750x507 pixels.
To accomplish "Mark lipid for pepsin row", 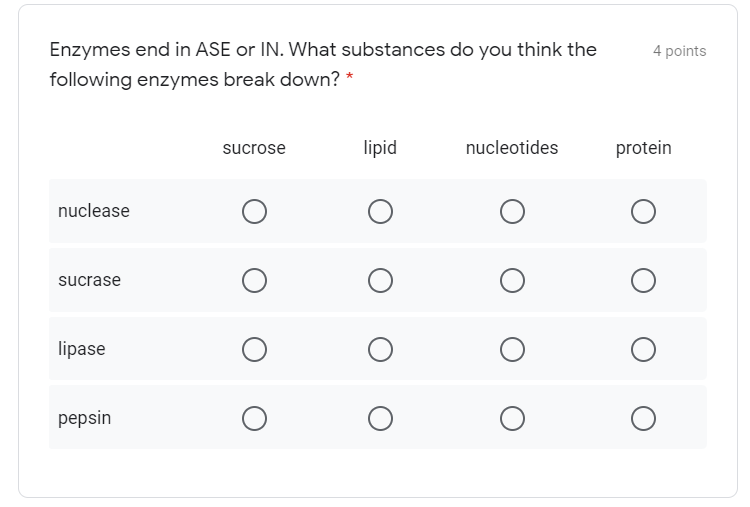I will pyautogui.click(x=379, y=417).
